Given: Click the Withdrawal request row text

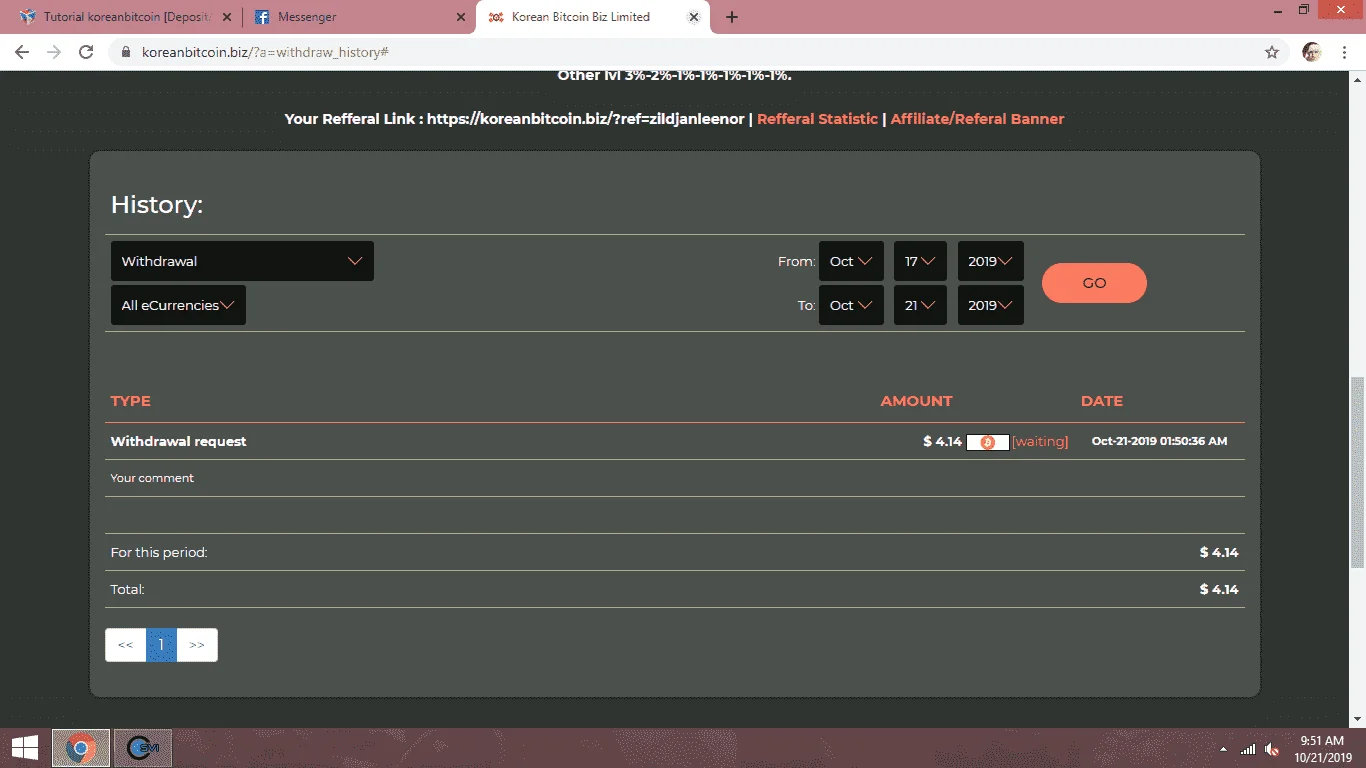Looking at the screenshot, I should (178, 441).
